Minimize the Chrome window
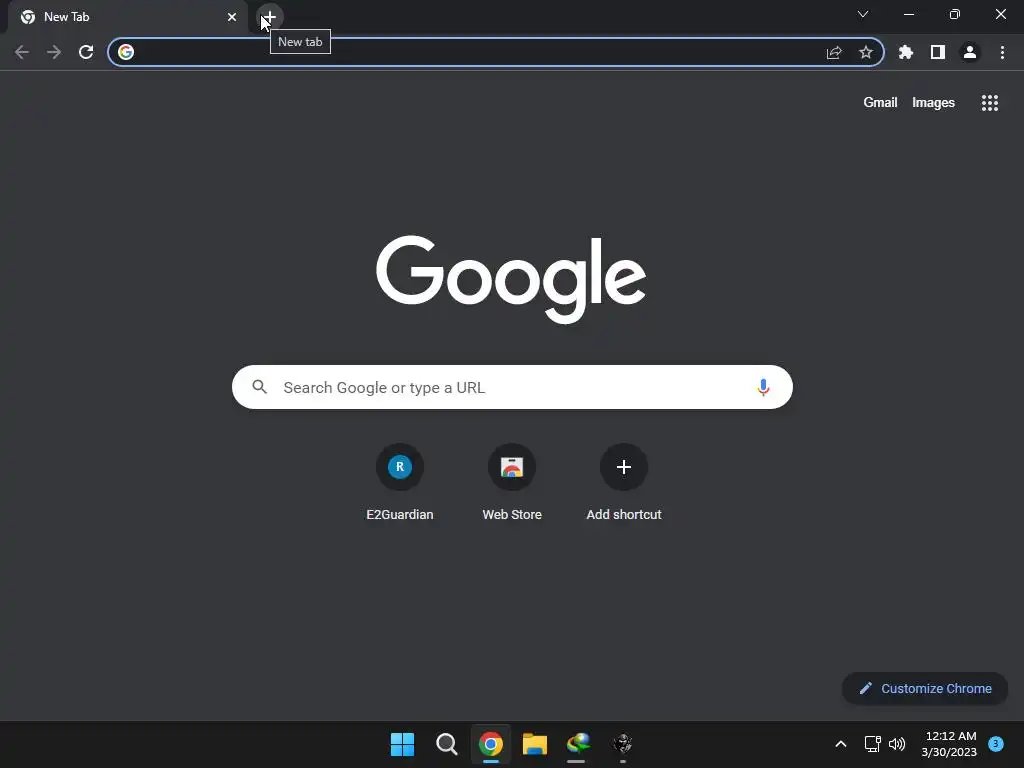 pos(909,14)
